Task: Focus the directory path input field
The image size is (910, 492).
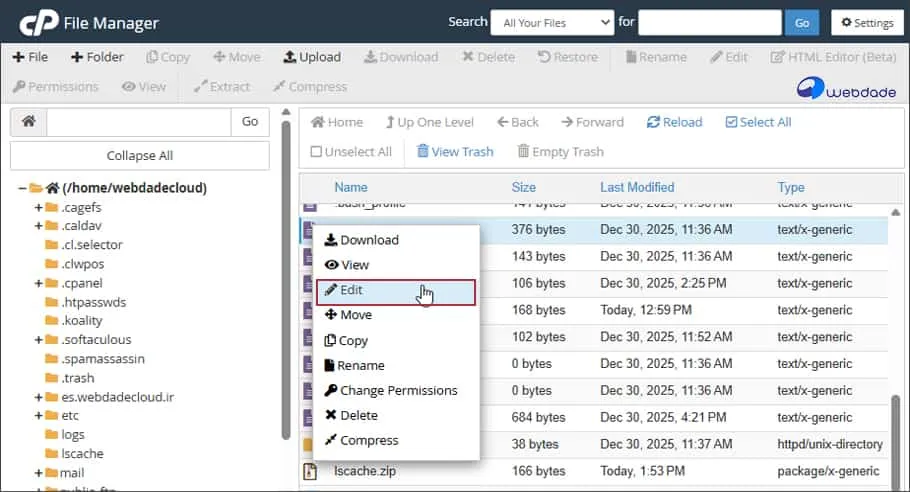Action: click(x=139, y=122)
